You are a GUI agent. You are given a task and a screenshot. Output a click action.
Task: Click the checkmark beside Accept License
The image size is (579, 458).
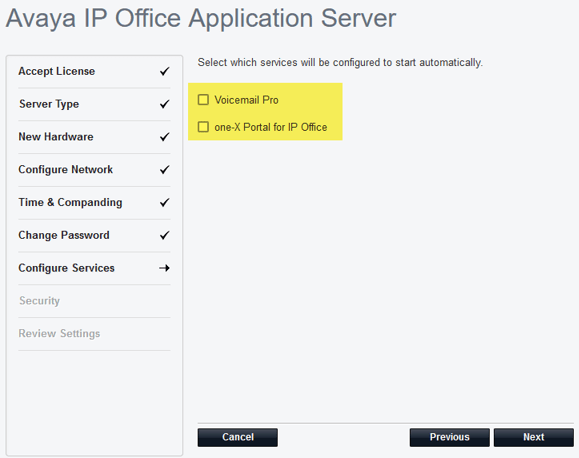[x=165, y=71]
